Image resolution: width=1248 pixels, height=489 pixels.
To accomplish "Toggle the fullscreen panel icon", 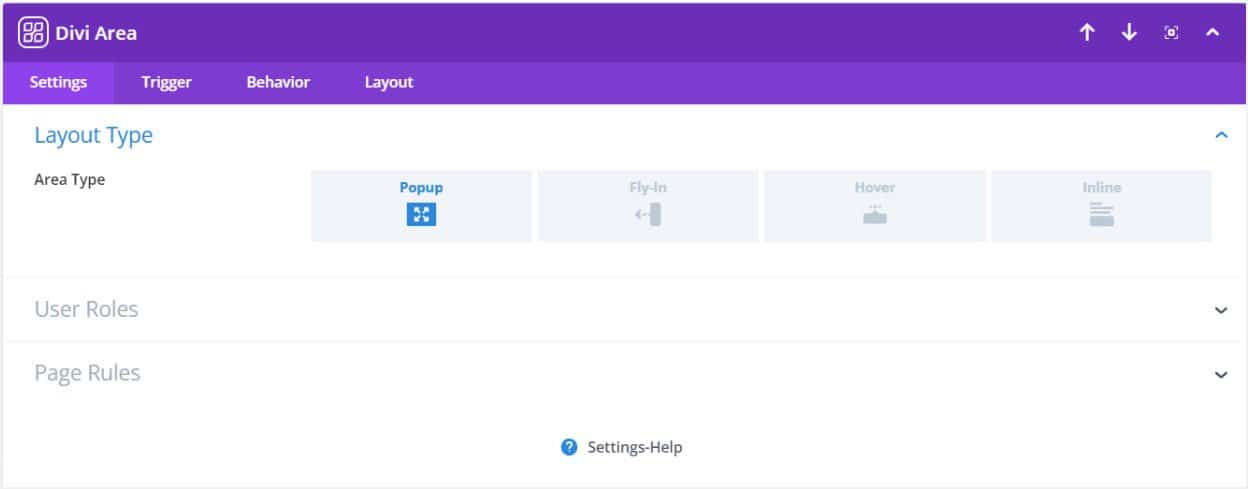I will pyautogui.click(x=1171, y=33).
